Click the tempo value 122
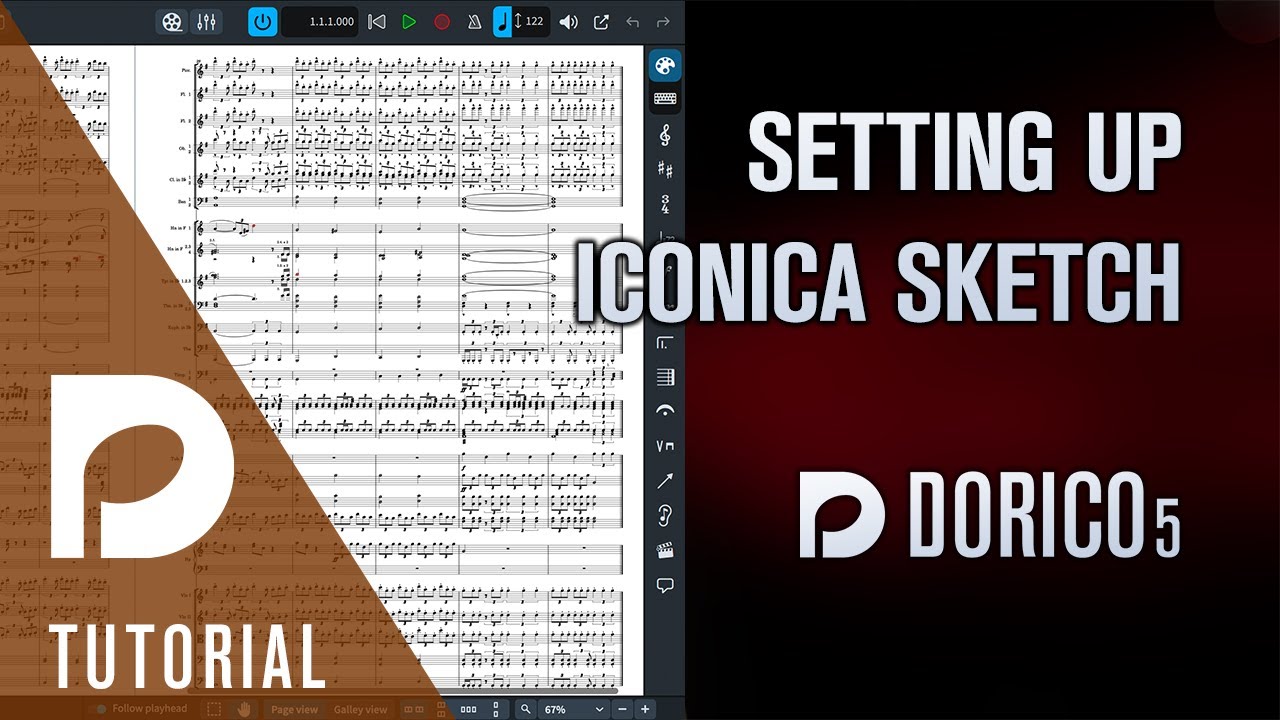1280x720 pixels. [534, 21]
